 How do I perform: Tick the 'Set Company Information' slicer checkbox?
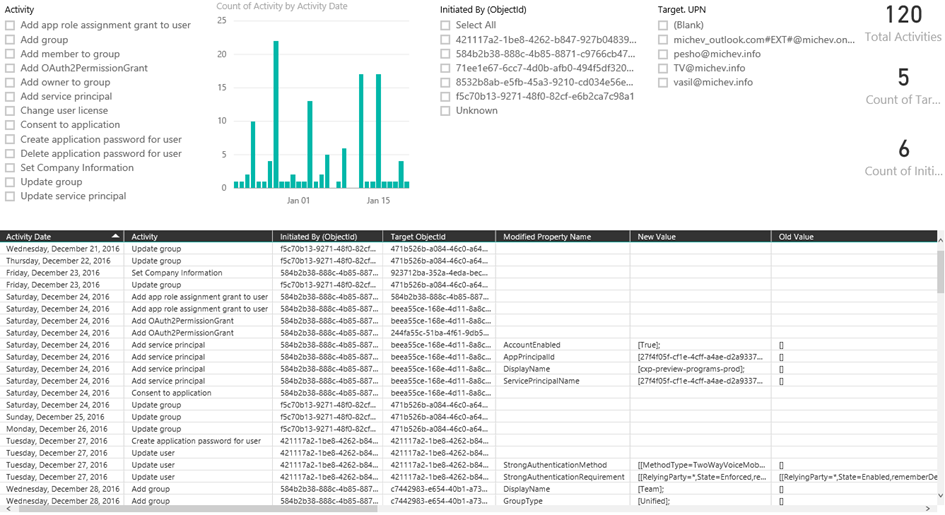[10, 168]
